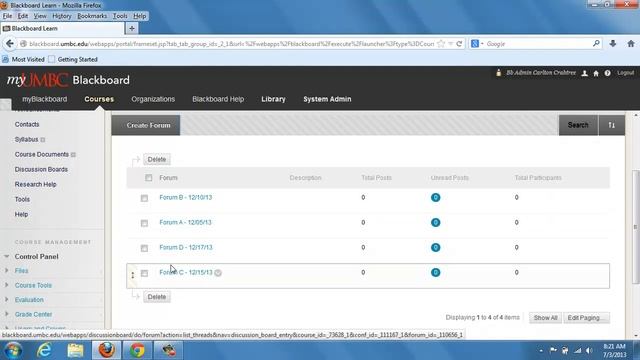
Task: Click inside the Google search field
Action: point(537,44)
